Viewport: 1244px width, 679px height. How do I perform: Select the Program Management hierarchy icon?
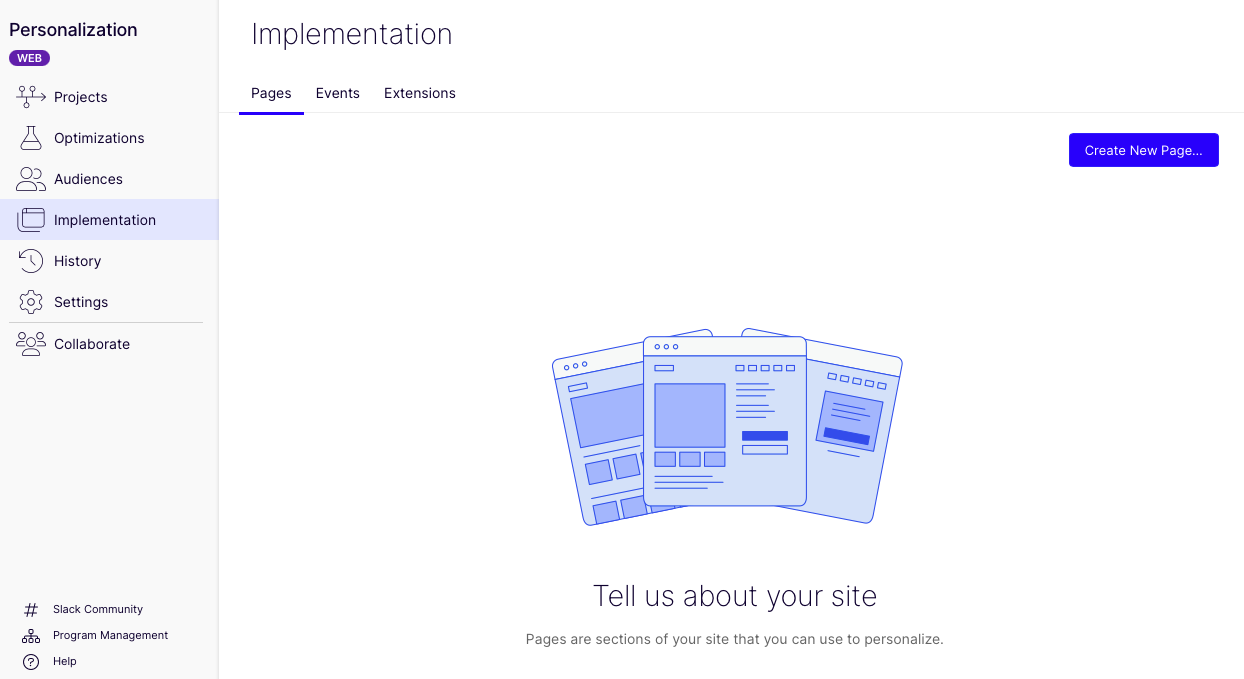click(30, 635)
